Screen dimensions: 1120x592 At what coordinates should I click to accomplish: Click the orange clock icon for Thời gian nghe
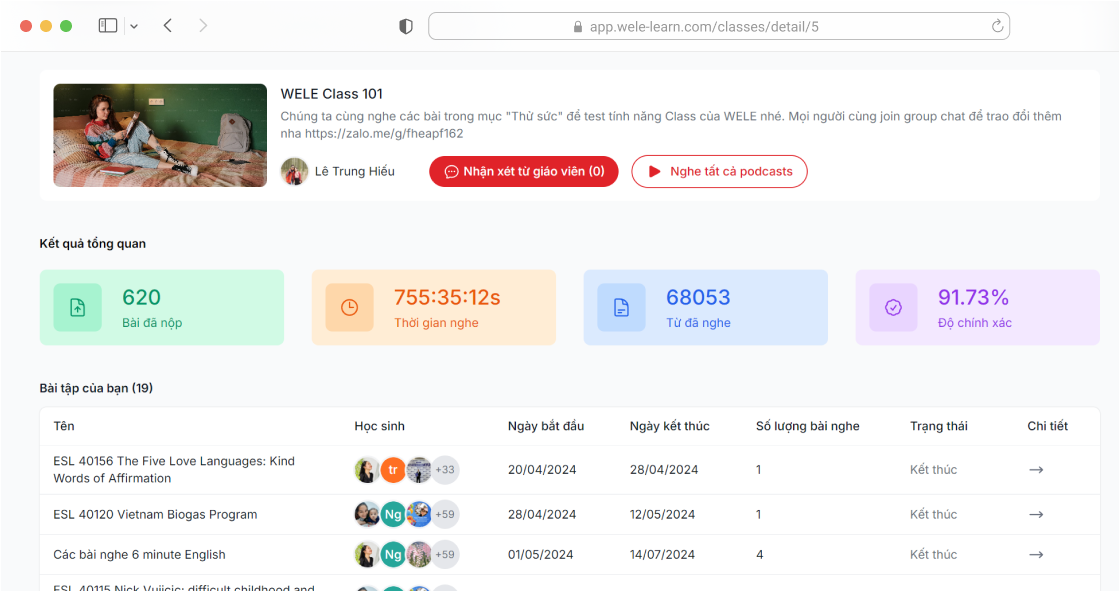tap(349, 307)
